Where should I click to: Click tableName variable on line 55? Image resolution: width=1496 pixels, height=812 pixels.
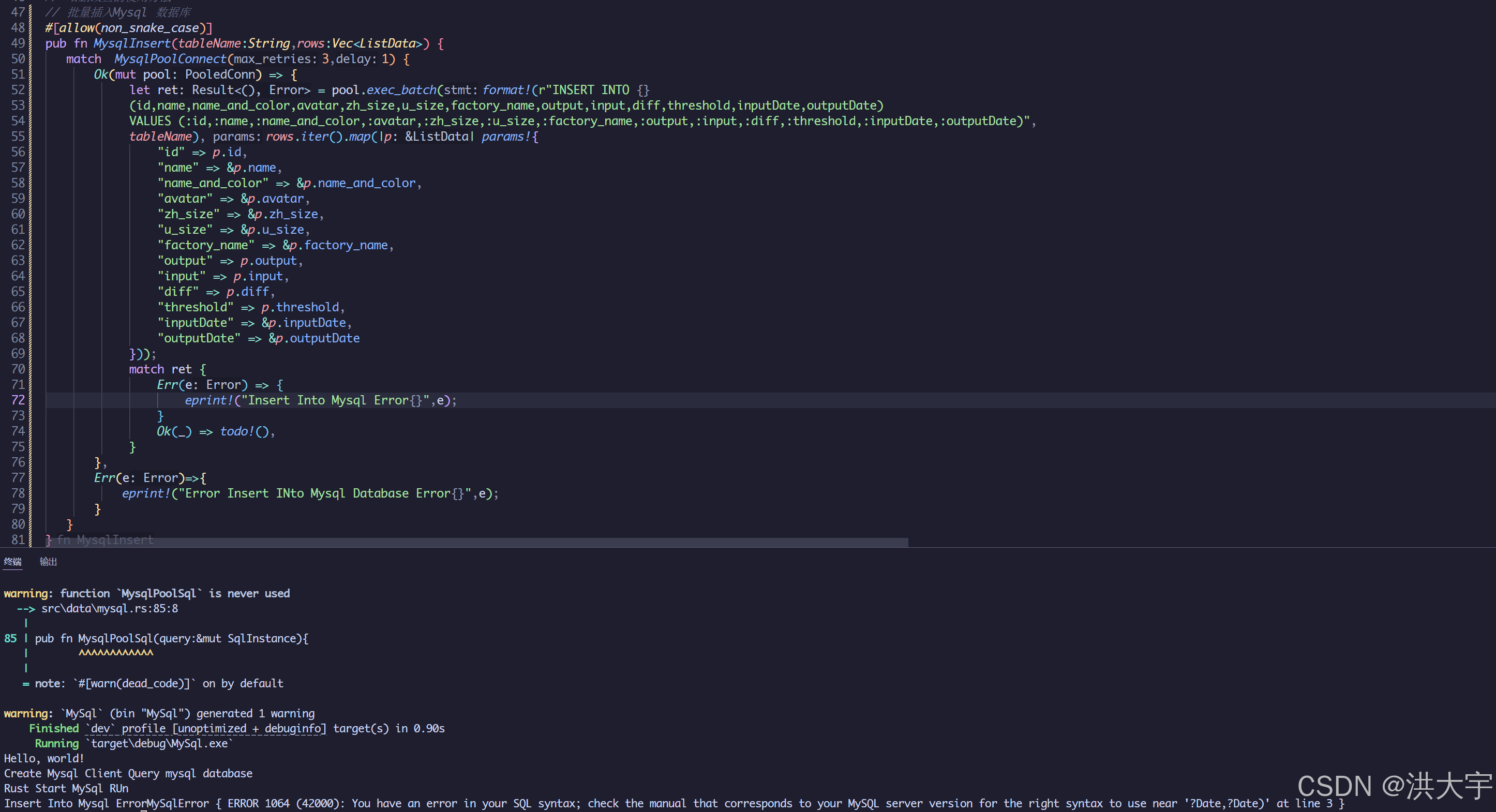click(x=160, y=137)
